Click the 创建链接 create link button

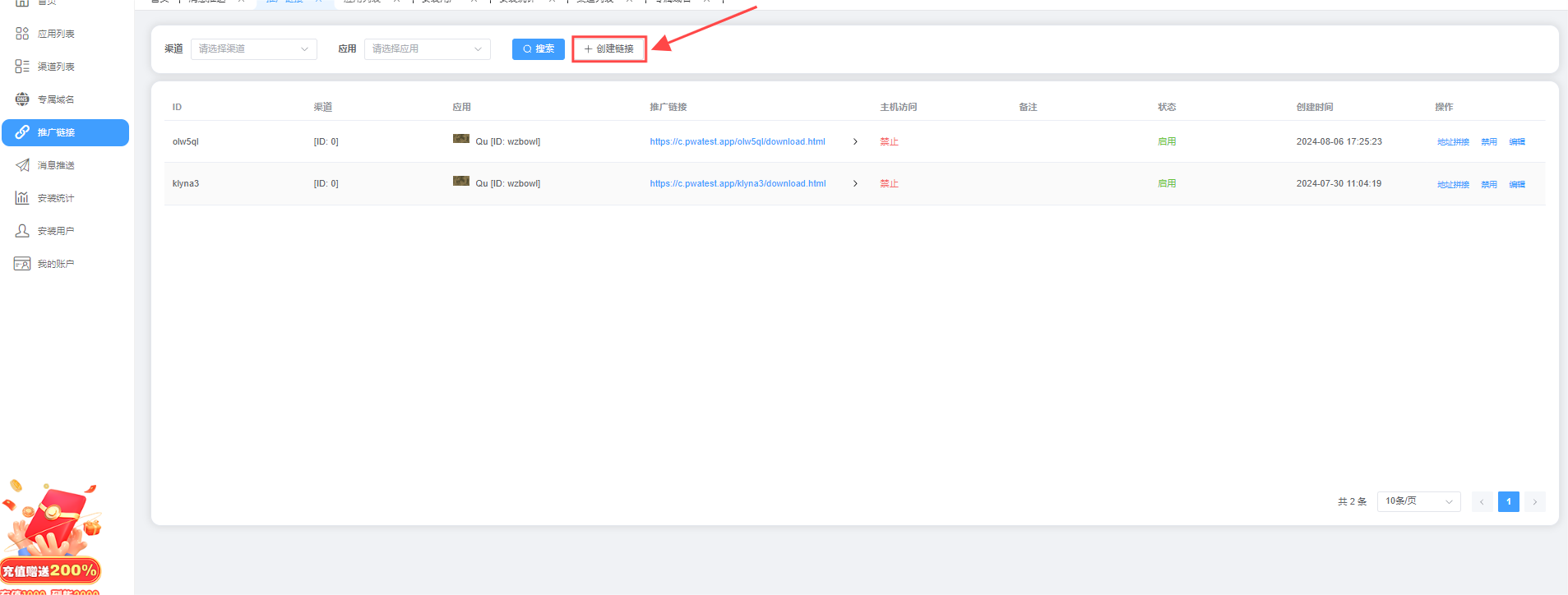(x=609, y=49)
